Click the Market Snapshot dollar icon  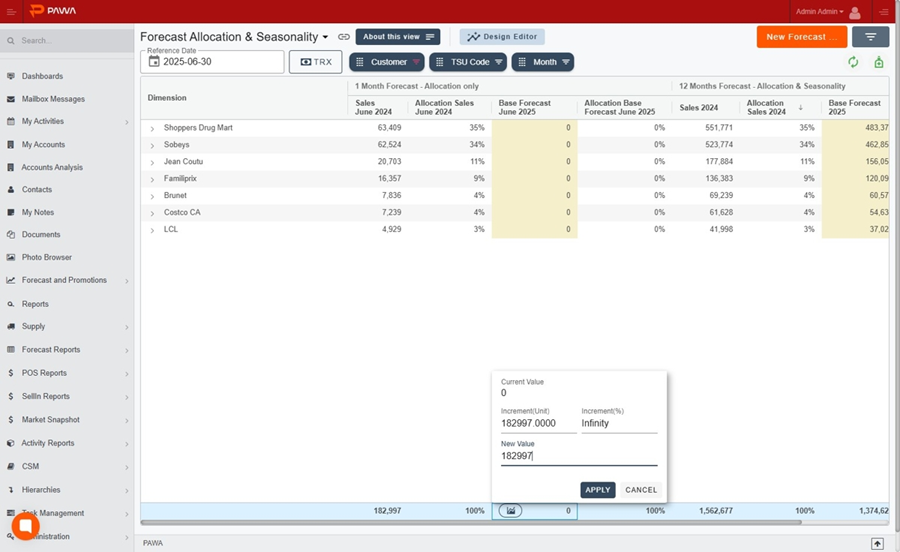tap(11, 420)
